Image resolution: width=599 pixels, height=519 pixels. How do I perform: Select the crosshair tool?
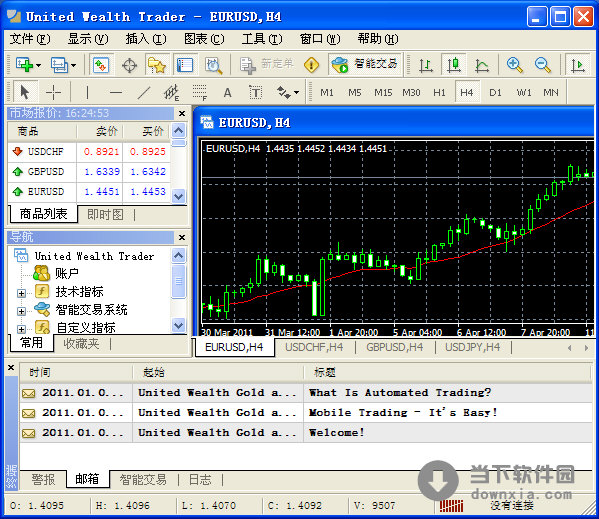click(53, 92)
